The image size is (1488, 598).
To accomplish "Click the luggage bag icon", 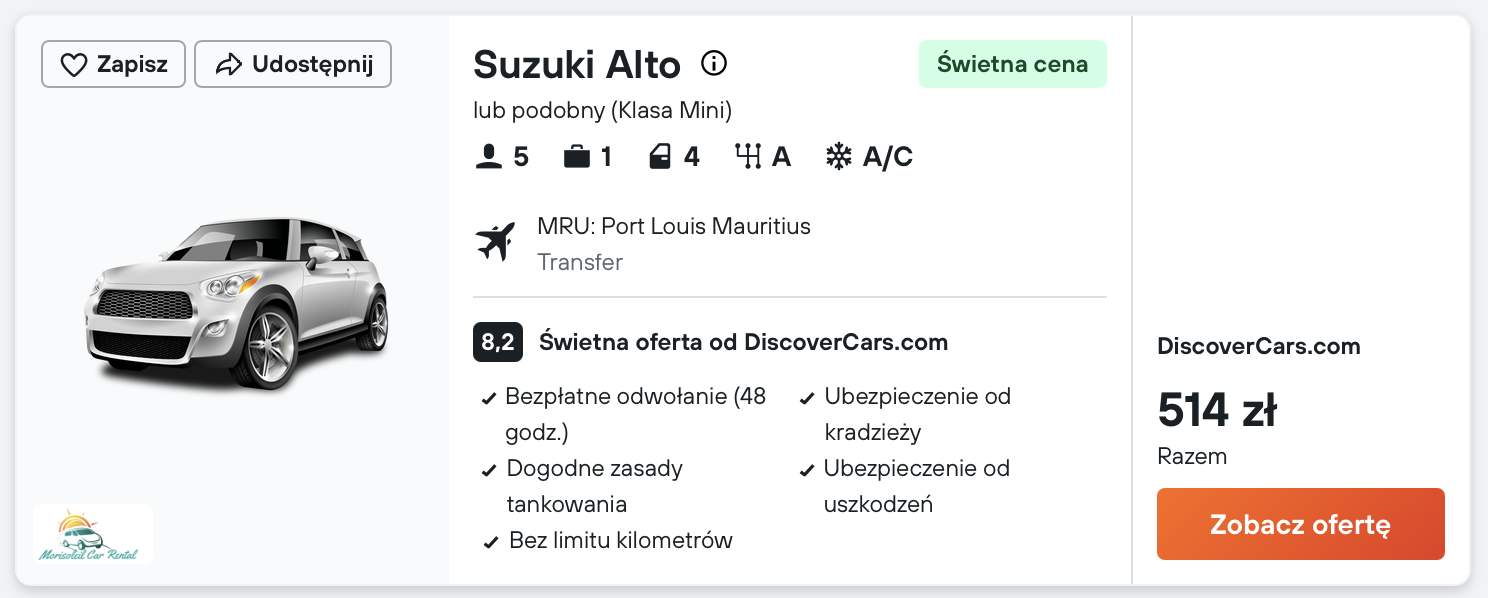I will (576, 157).
